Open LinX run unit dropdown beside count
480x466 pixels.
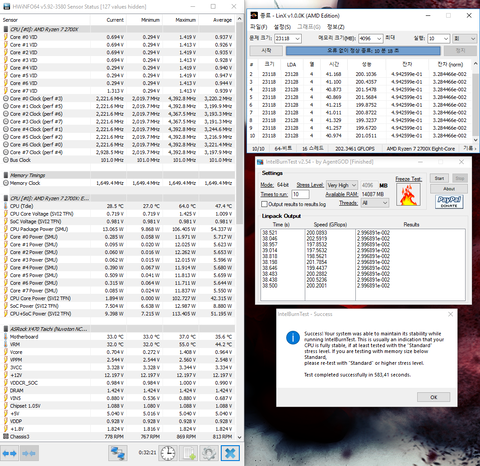coord(465,39)
